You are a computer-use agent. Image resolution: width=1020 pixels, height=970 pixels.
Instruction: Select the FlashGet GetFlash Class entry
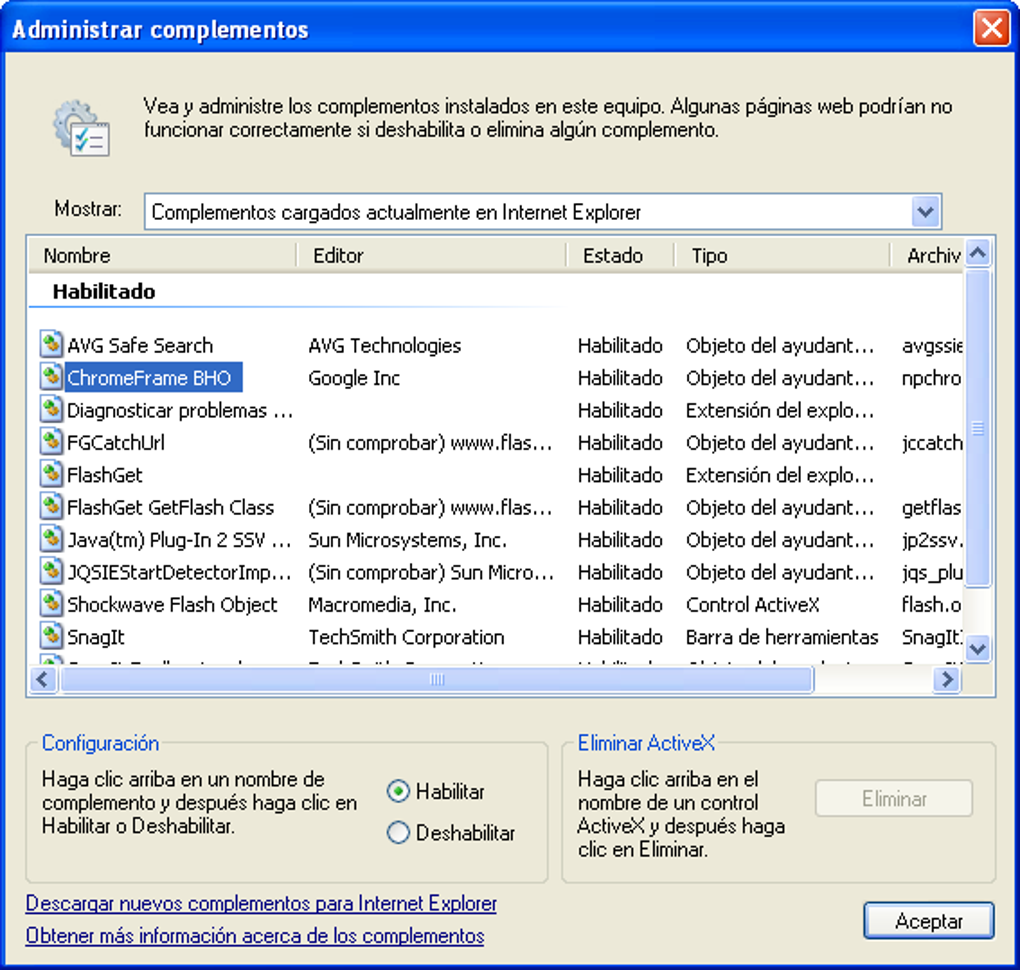click(x=170, y=507)
